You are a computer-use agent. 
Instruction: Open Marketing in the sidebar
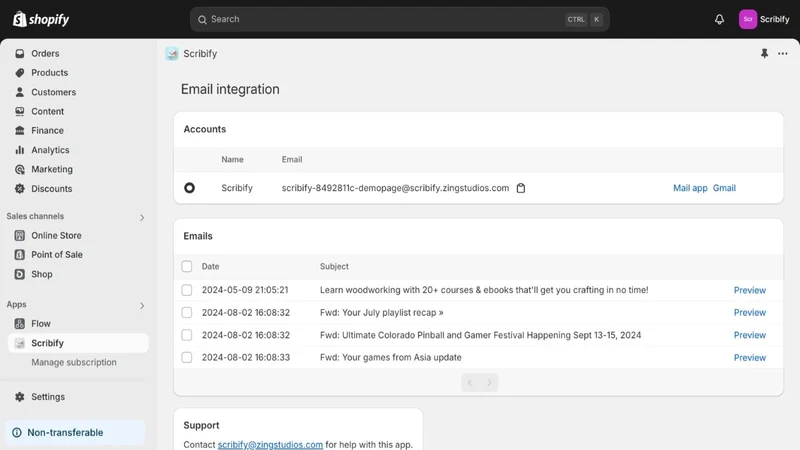[52, 169]
